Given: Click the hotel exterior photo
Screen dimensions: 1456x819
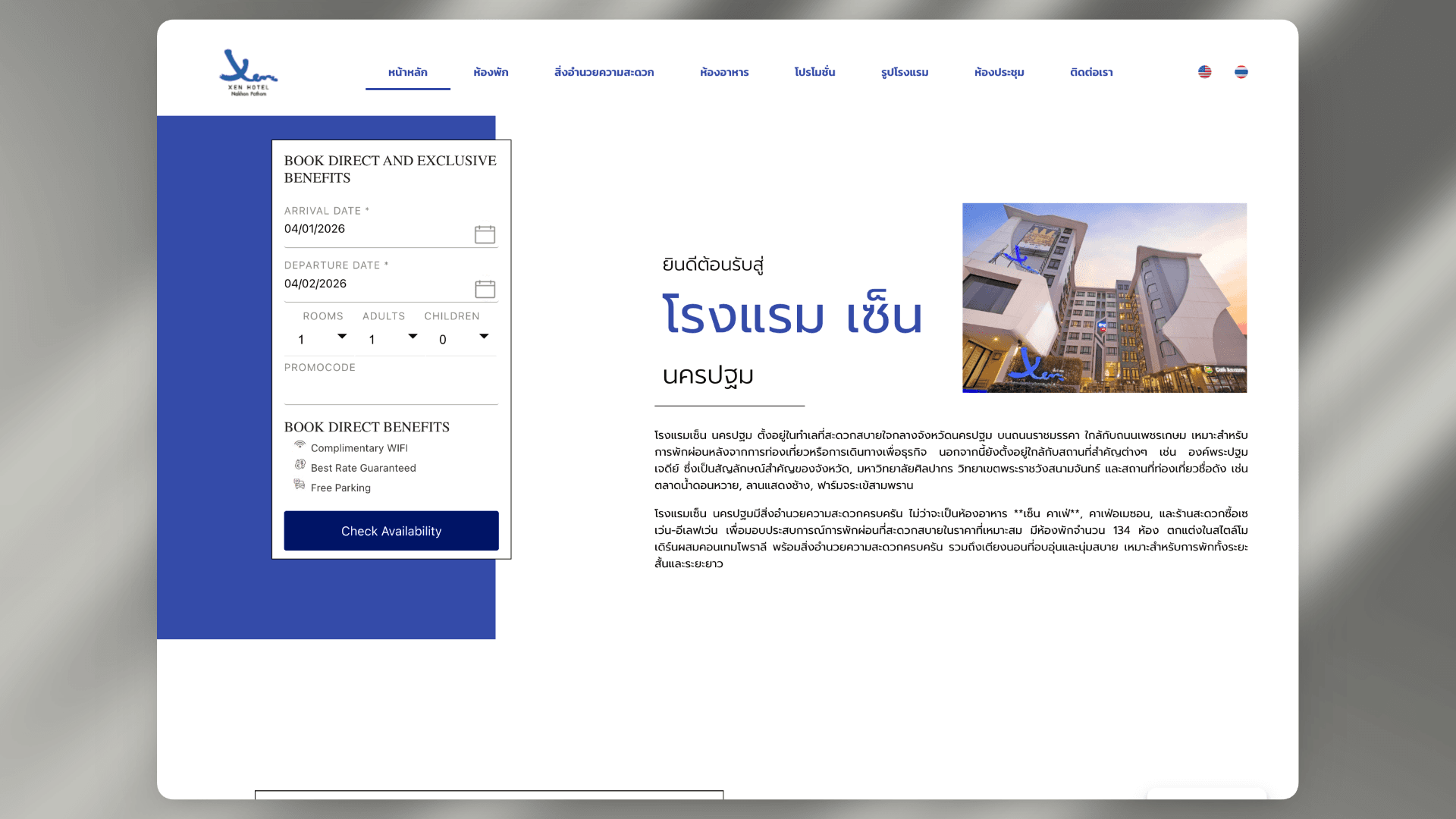Looking at the screenshot, I should (1104, 297).
